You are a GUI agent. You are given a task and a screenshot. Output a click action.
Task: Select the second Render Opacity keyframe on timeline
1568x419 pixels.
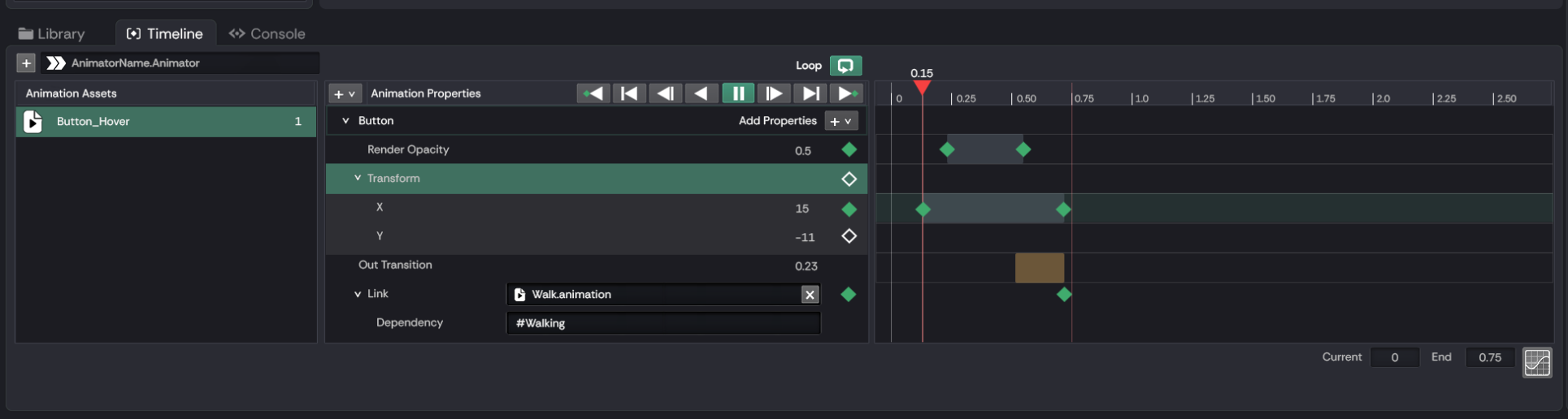click(1023, 149)
